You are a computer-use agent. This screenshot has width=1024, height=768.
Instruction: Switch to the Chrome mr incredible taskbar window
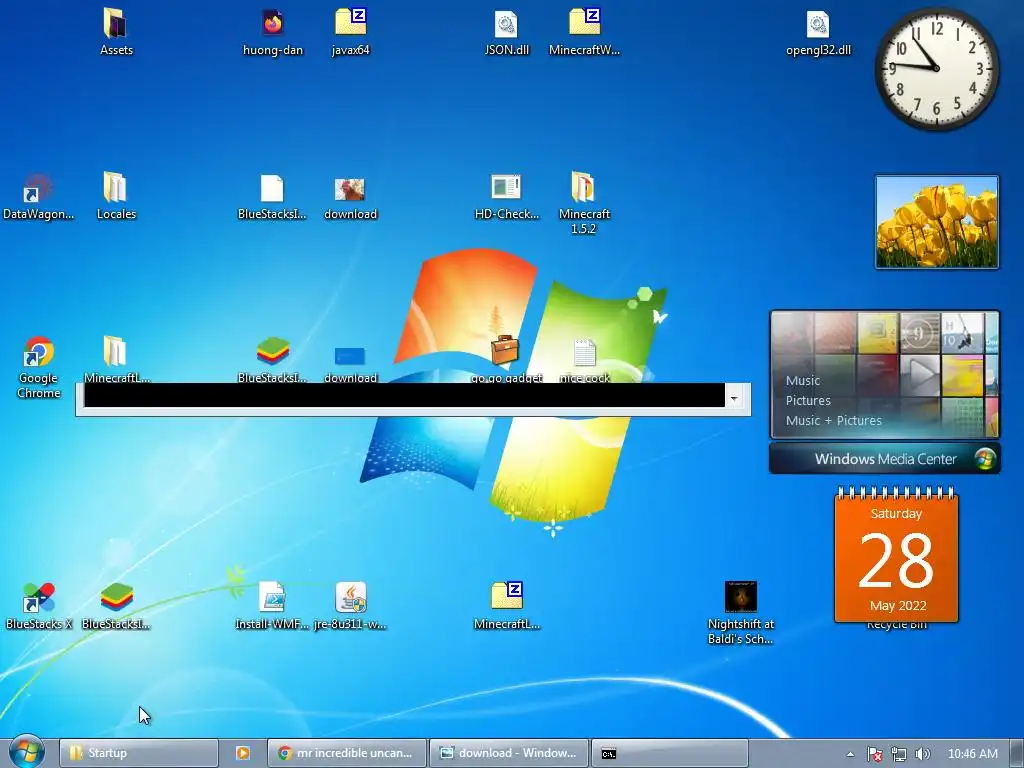(x=347, y=753)
